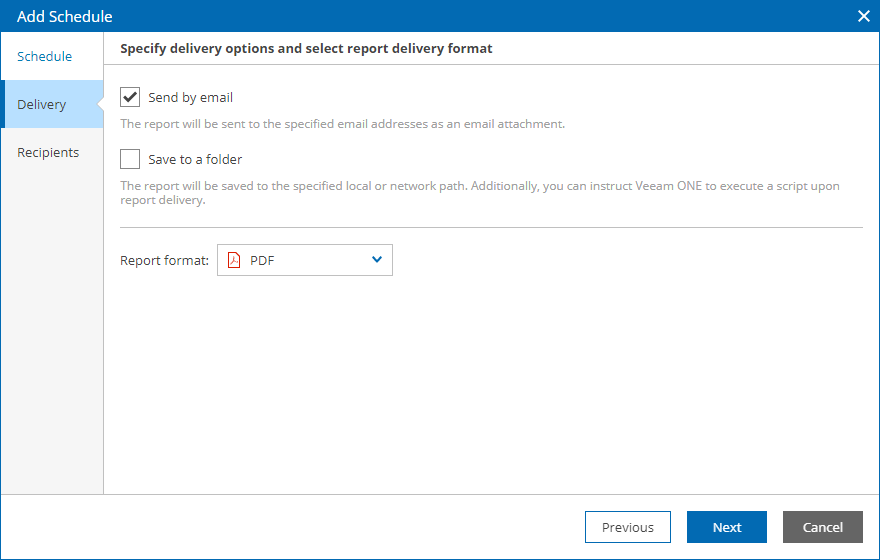Click the red PDF file icon
880x560 pixels.
(x=234, y=260)
